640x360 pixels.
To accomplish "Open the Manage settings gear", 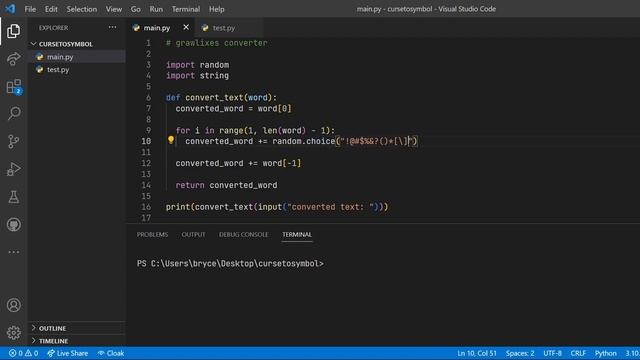I will (13, 333).
